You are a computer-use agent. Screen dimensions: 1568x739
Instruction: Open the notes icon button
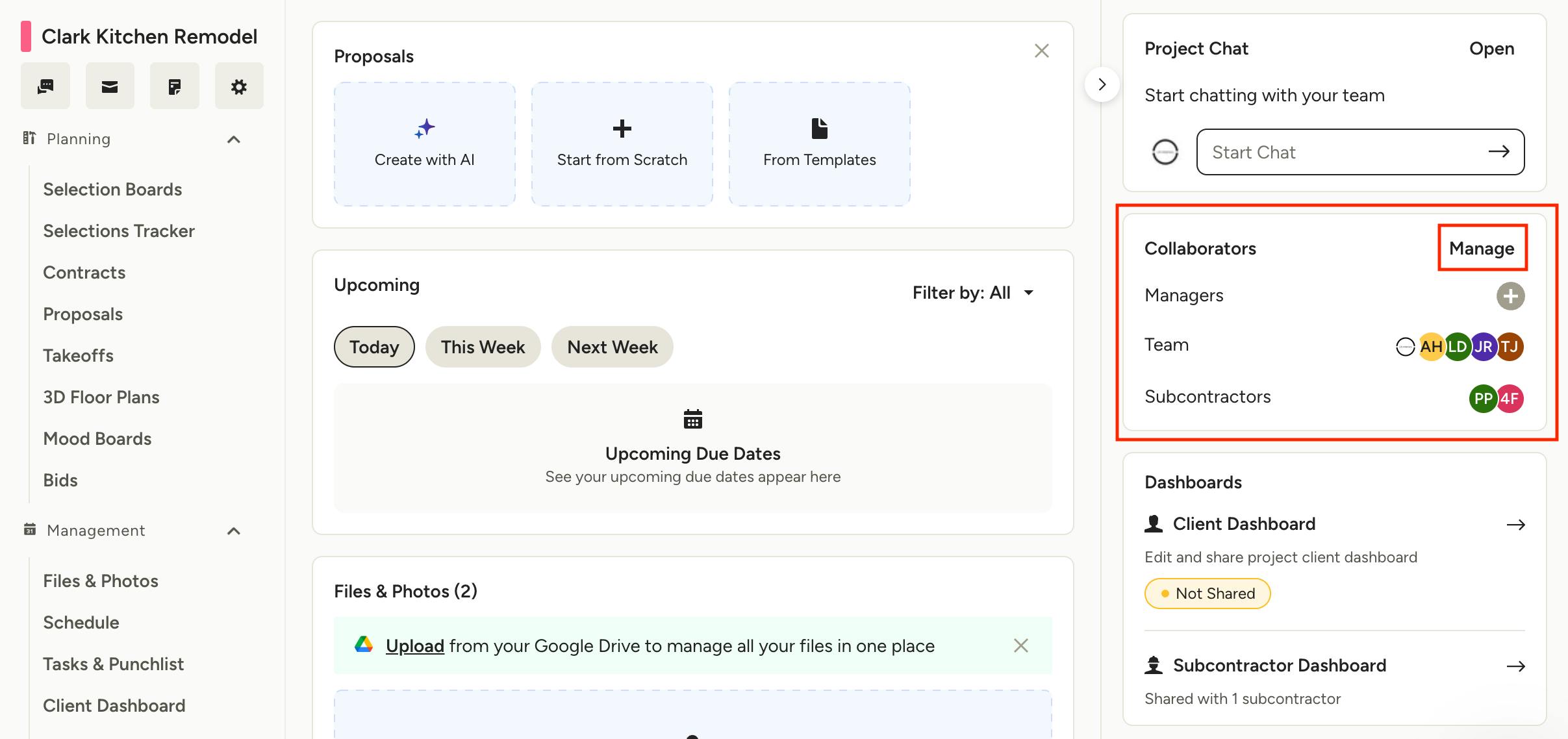pyautogui.click(x=174, y=86)
